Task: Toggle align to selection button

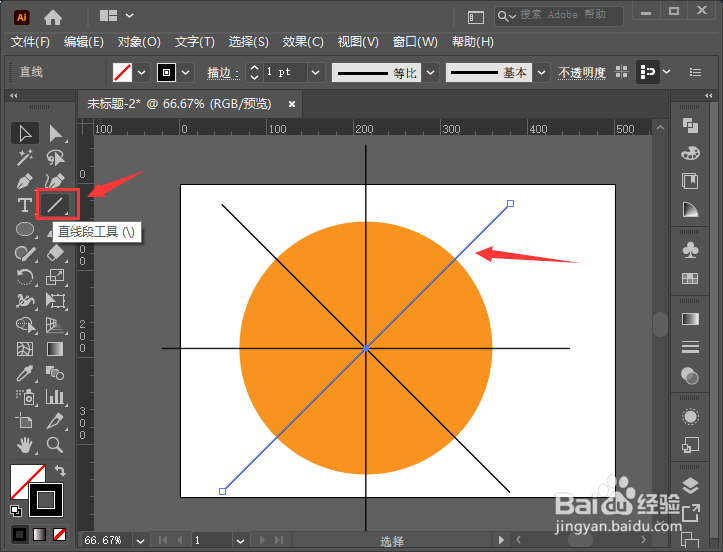Action: [x=647, y=72]
